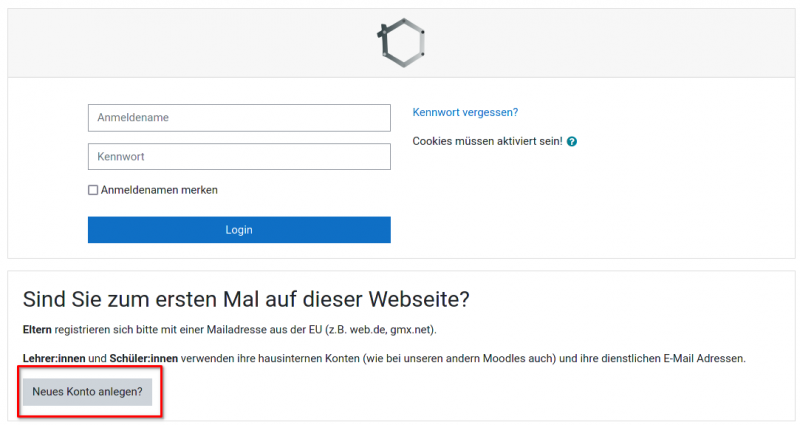
Task: Click the bold 'Schüler:innen' text
Action: (144, 358)
